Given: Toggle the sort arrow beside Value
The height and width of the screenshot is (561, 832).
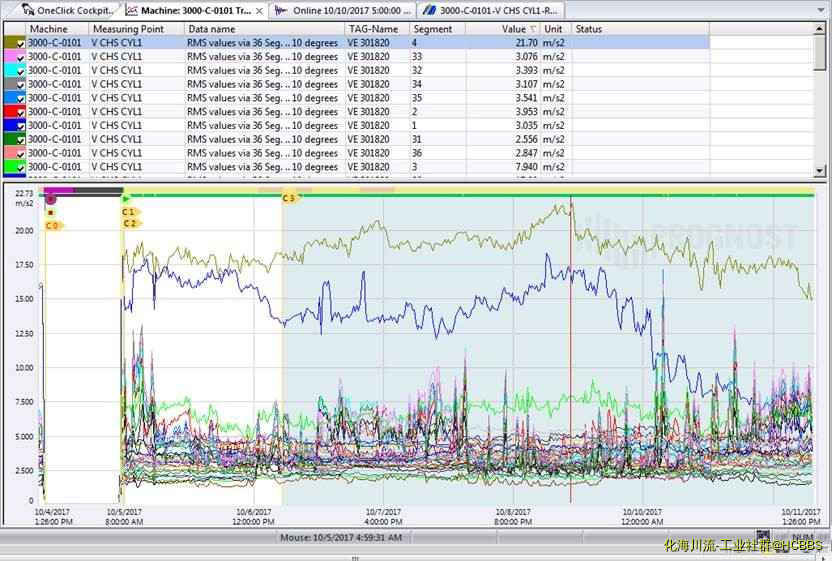Looking at the screenshot, I should [533, 29].
